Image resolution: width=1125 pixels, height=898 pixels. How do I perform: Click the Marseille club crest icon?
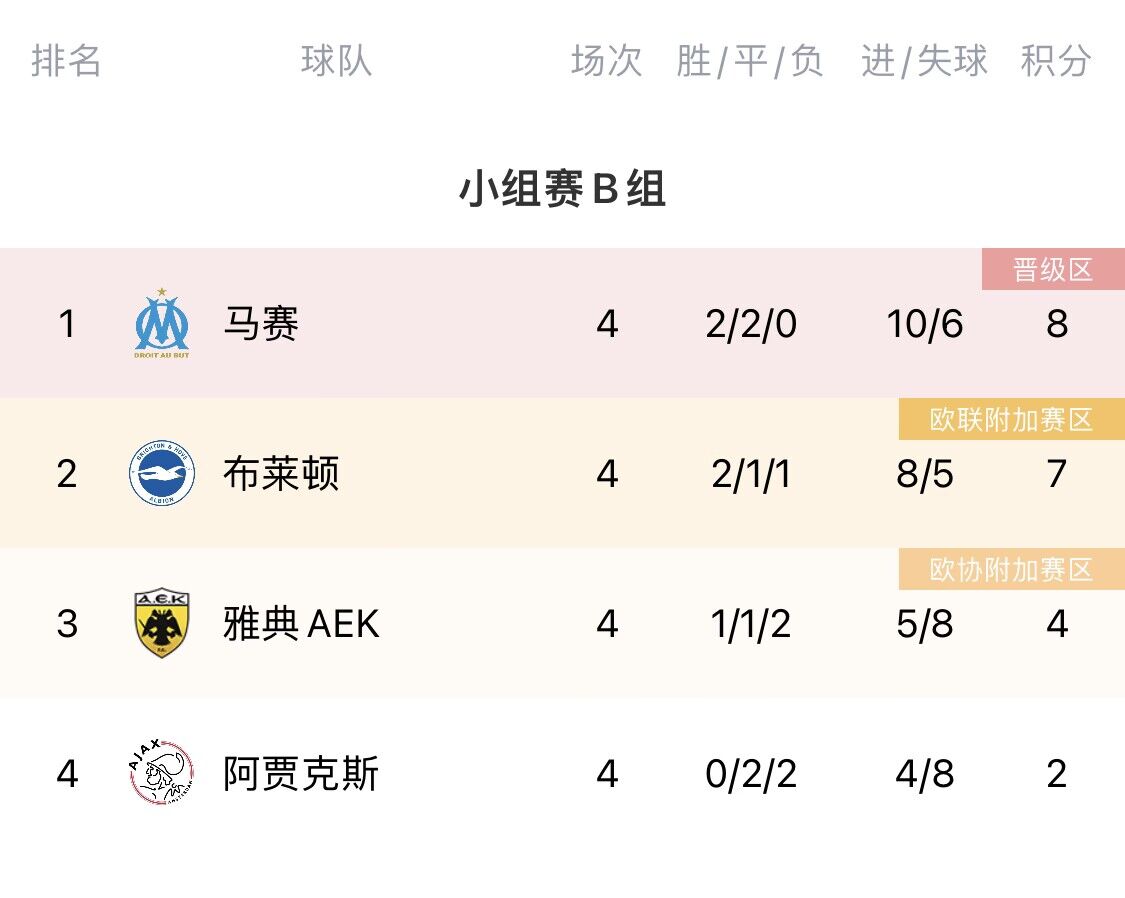click(162, 324)
